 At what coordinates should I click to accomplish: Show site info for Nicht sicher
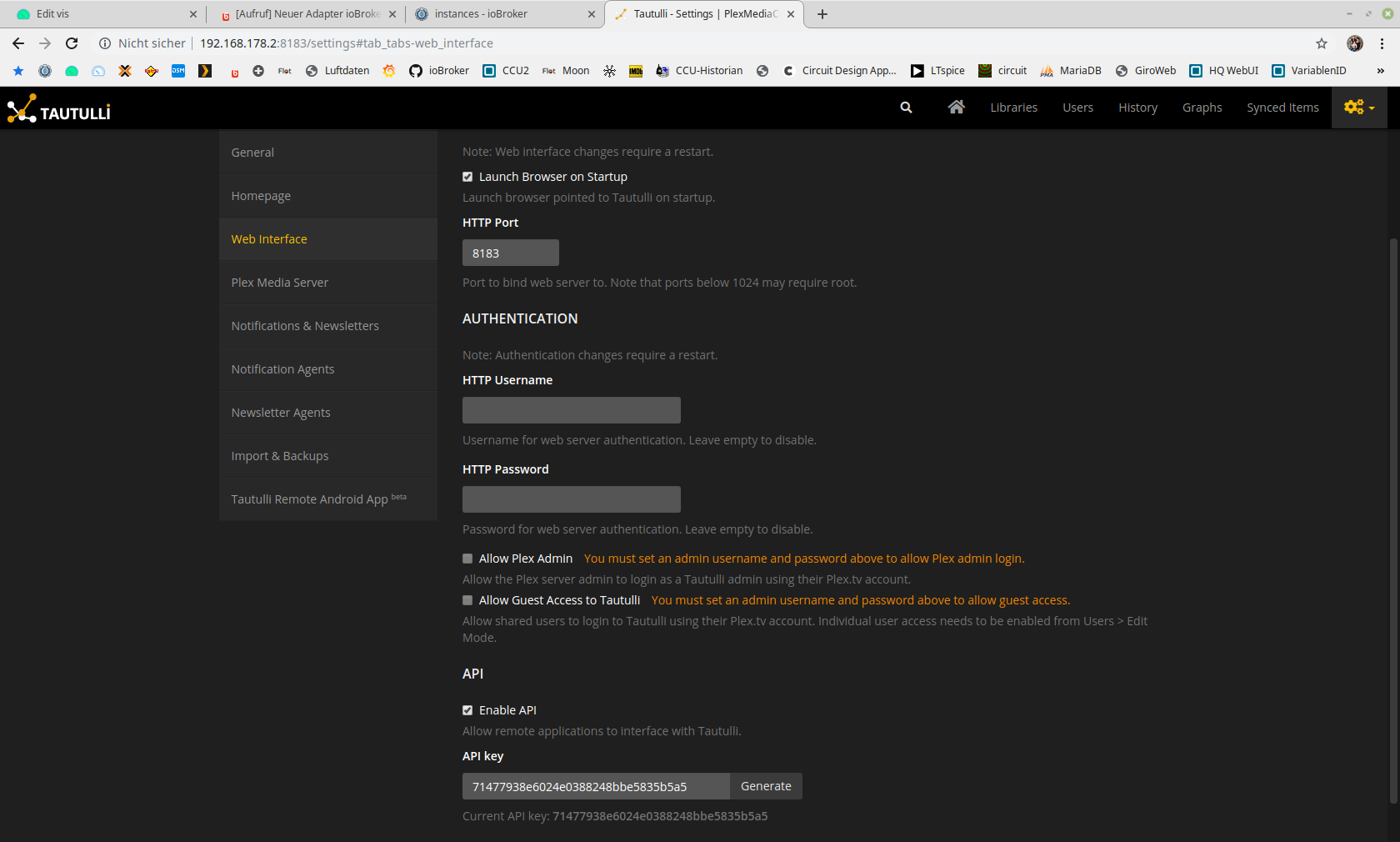click(x=142, y=43)
